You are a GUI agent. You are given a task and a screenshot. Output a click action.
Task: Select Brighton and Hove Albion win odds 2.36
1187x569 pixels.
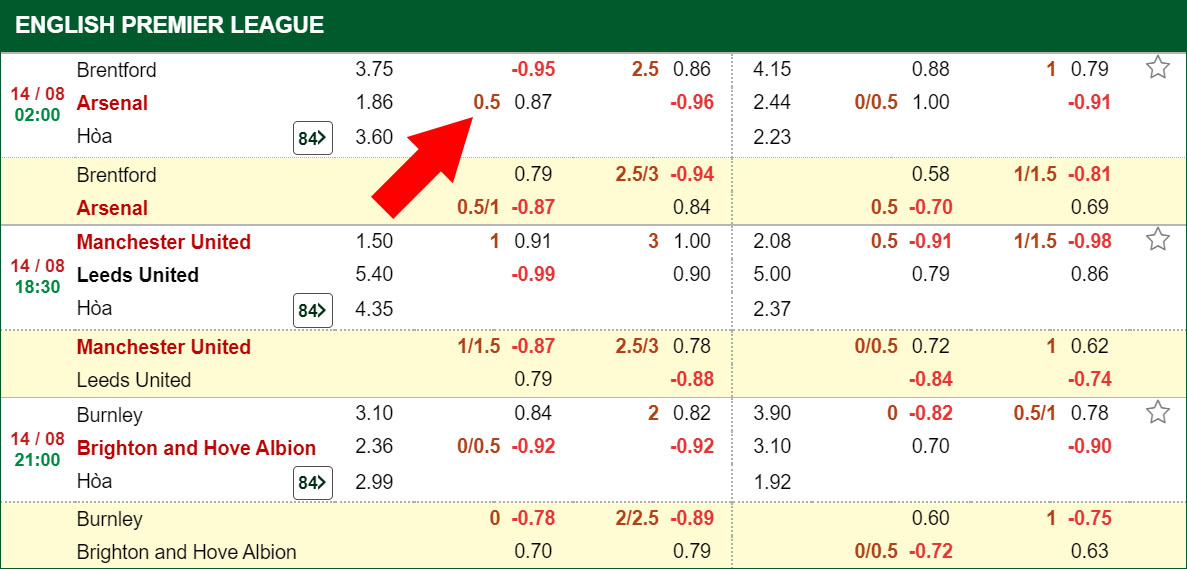pos(374,446)
